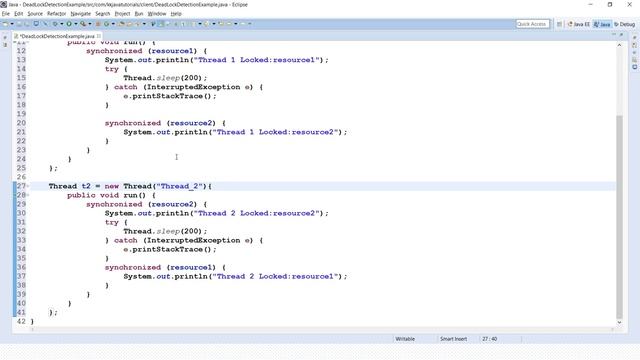Open the External Tools dropdown arrow
Screen dimensions: 640x360
[x=90, y=24]
